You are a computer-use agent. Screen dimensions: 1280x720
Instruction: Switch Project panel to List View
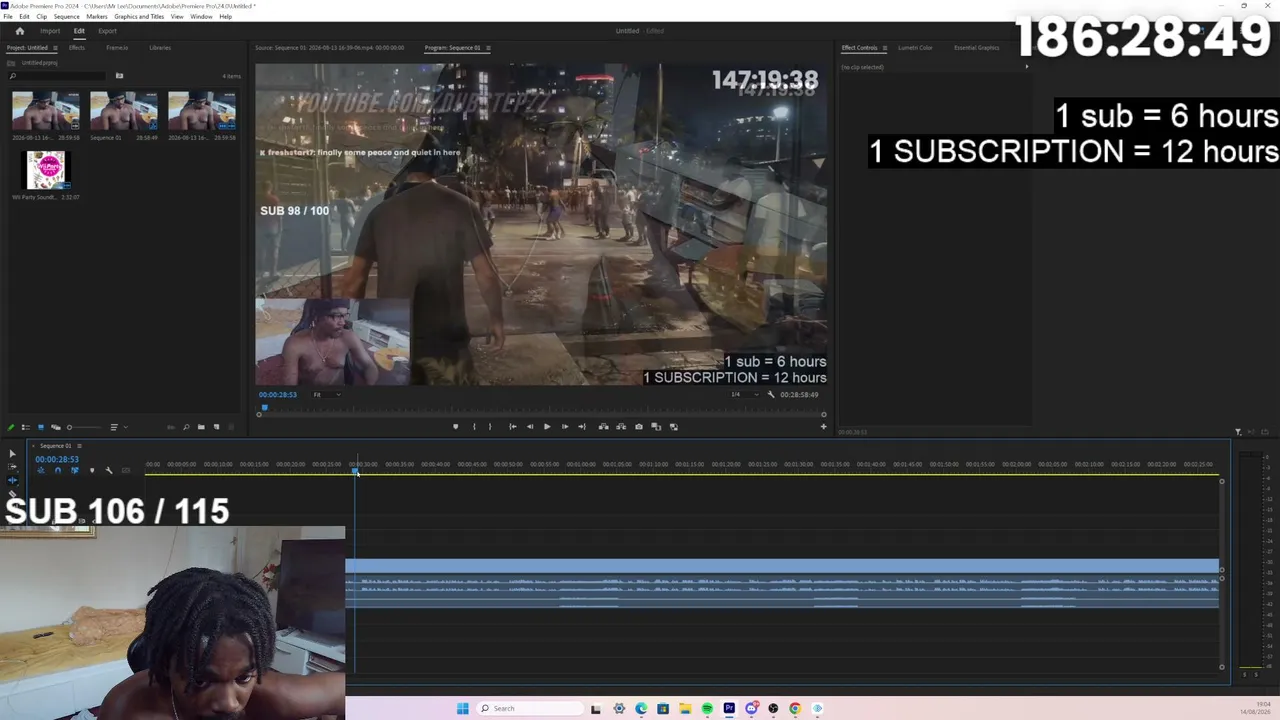pyautogui.click(x=26, y=427)
